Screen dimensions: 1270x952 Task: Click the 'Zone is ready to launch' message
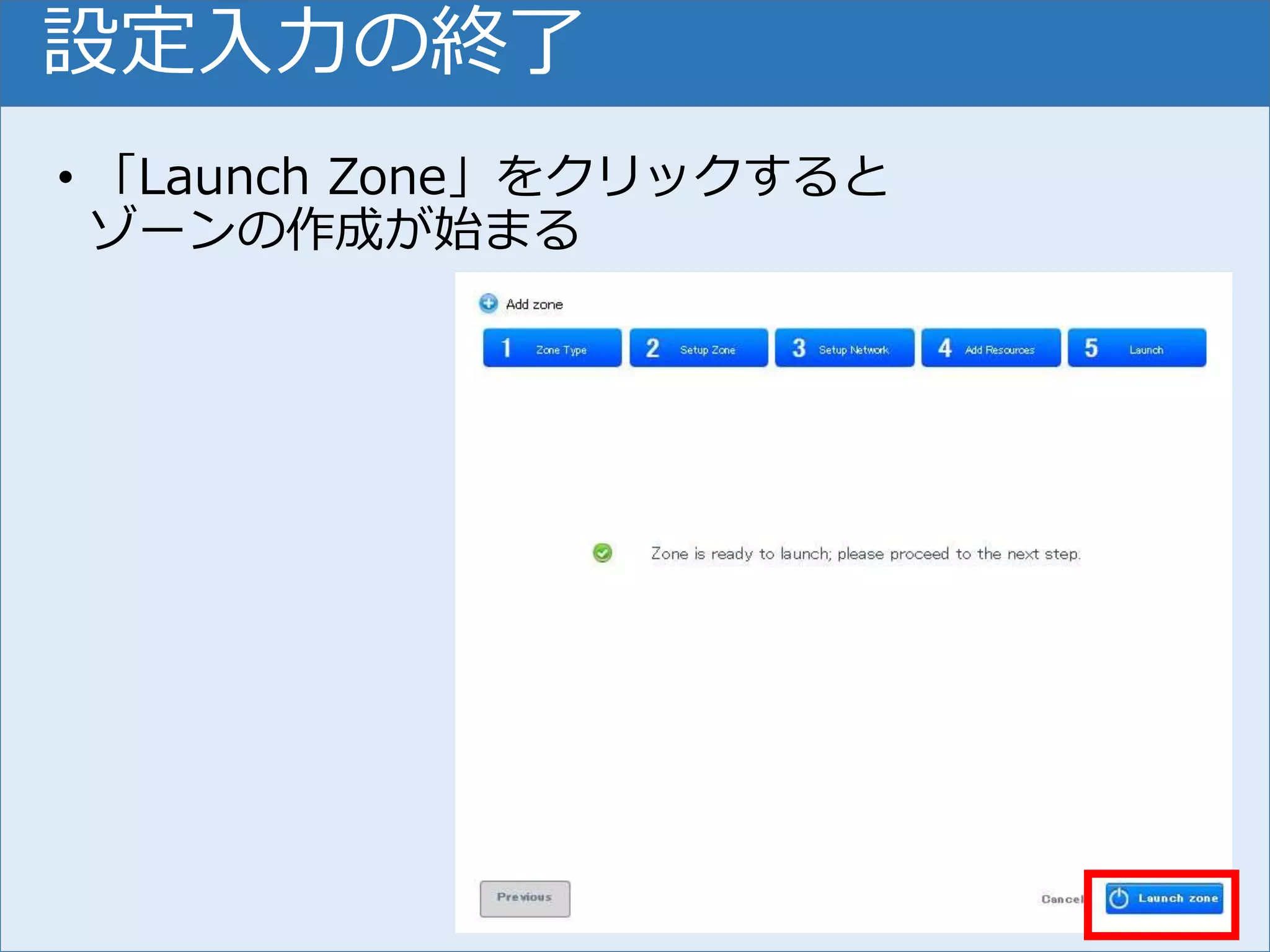coord(866,553)
